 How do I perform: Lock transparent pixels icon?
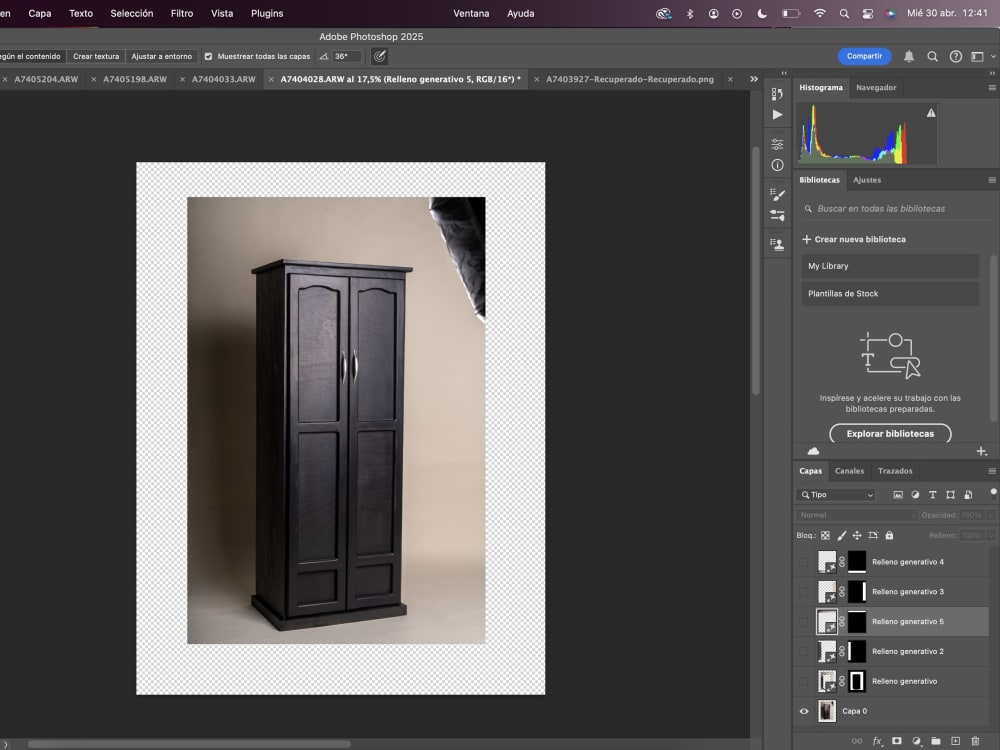(825, 535)
